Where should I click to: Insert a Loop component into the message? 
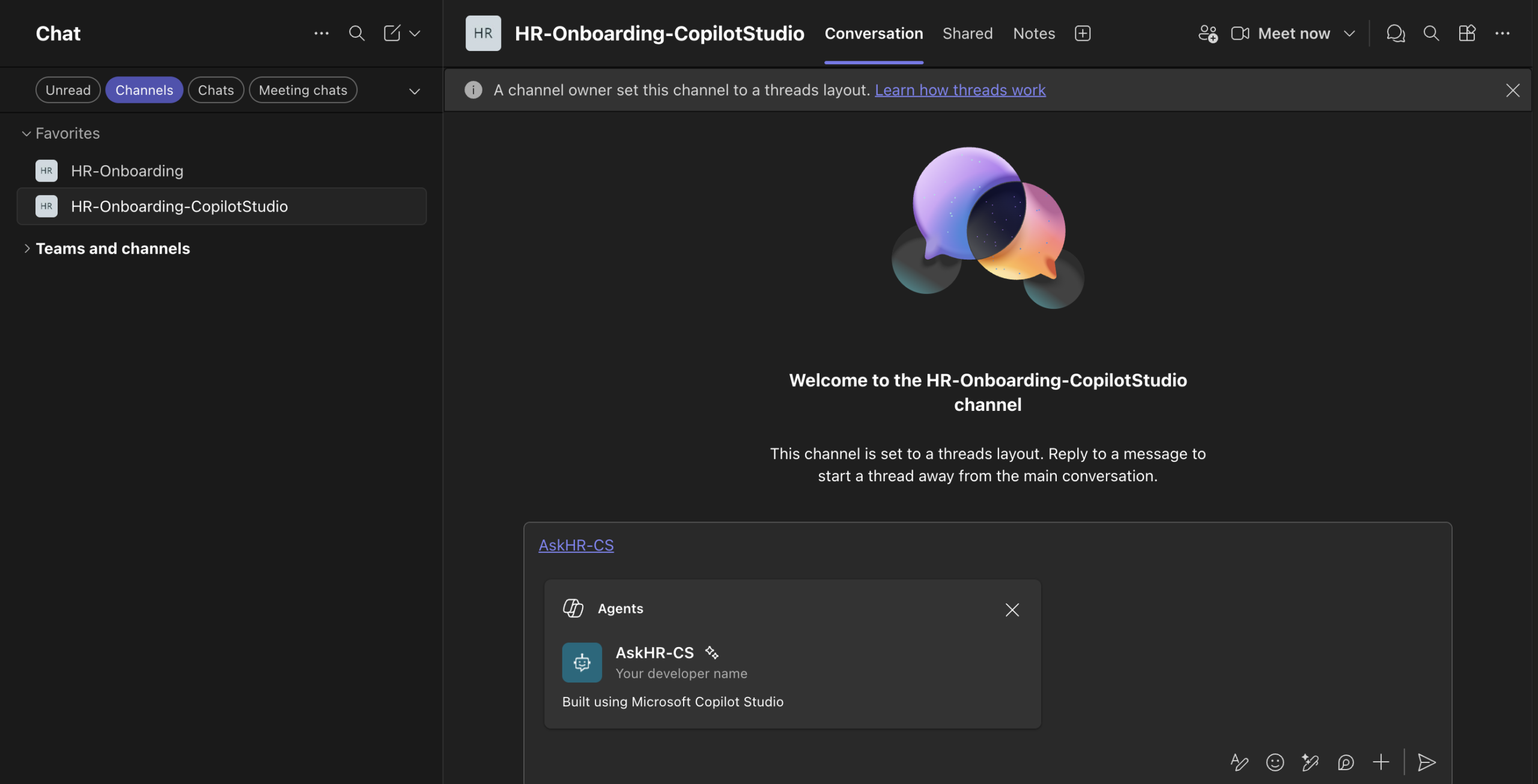(x=1346, y=762)
